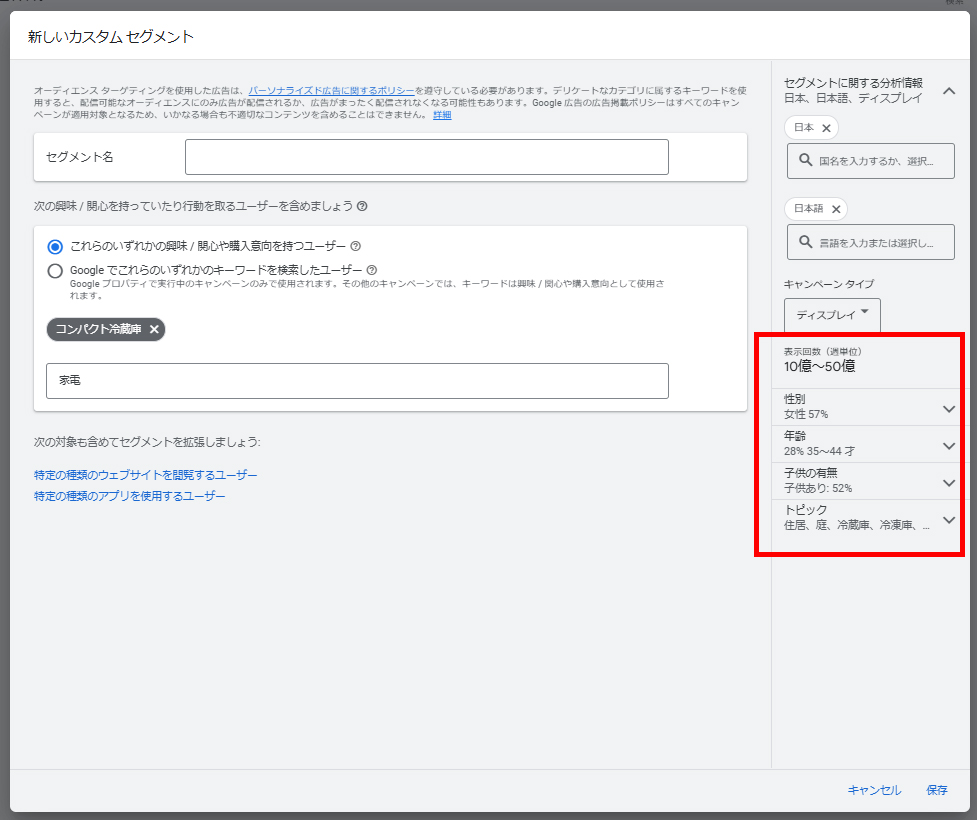This screenshot has height=820, width=977.
Task: Expand the 年齢 insight row
Action: pos(949,445)
